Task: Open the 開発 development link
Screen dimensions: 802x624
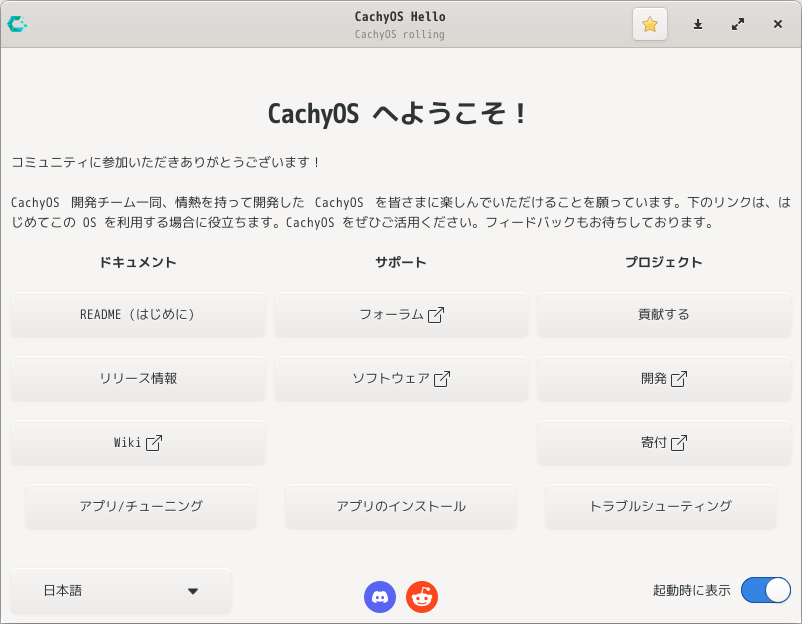Action: point(664,378)
